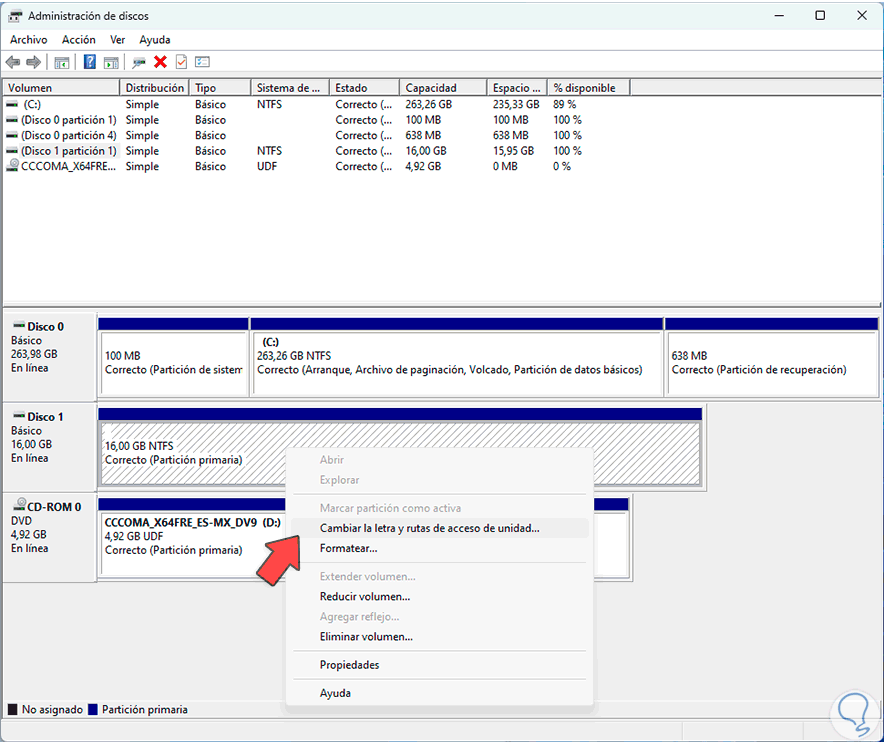Open the Archivo menu

[29, 39]
